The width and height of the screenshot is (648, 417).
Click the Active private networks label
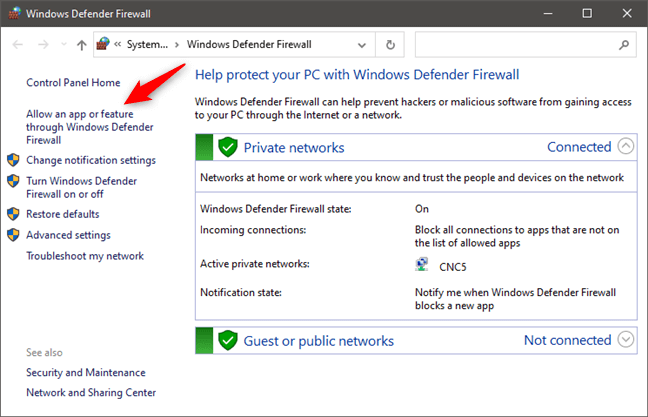(x=255, y=264)
